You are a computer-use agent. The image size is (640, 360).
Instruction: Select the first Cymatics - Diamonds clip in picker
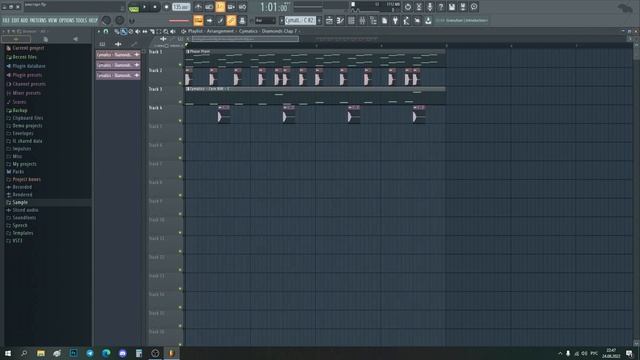tap(118, 55)
